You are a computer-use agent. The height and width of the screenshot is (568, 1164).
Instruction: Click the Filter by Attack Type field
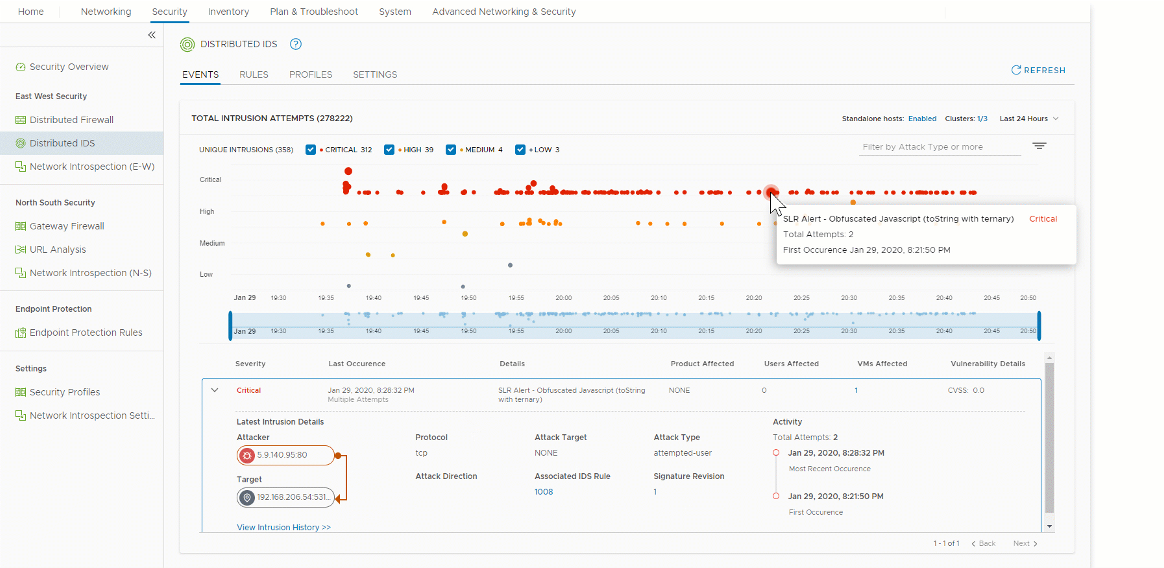(x=938, y=147)
